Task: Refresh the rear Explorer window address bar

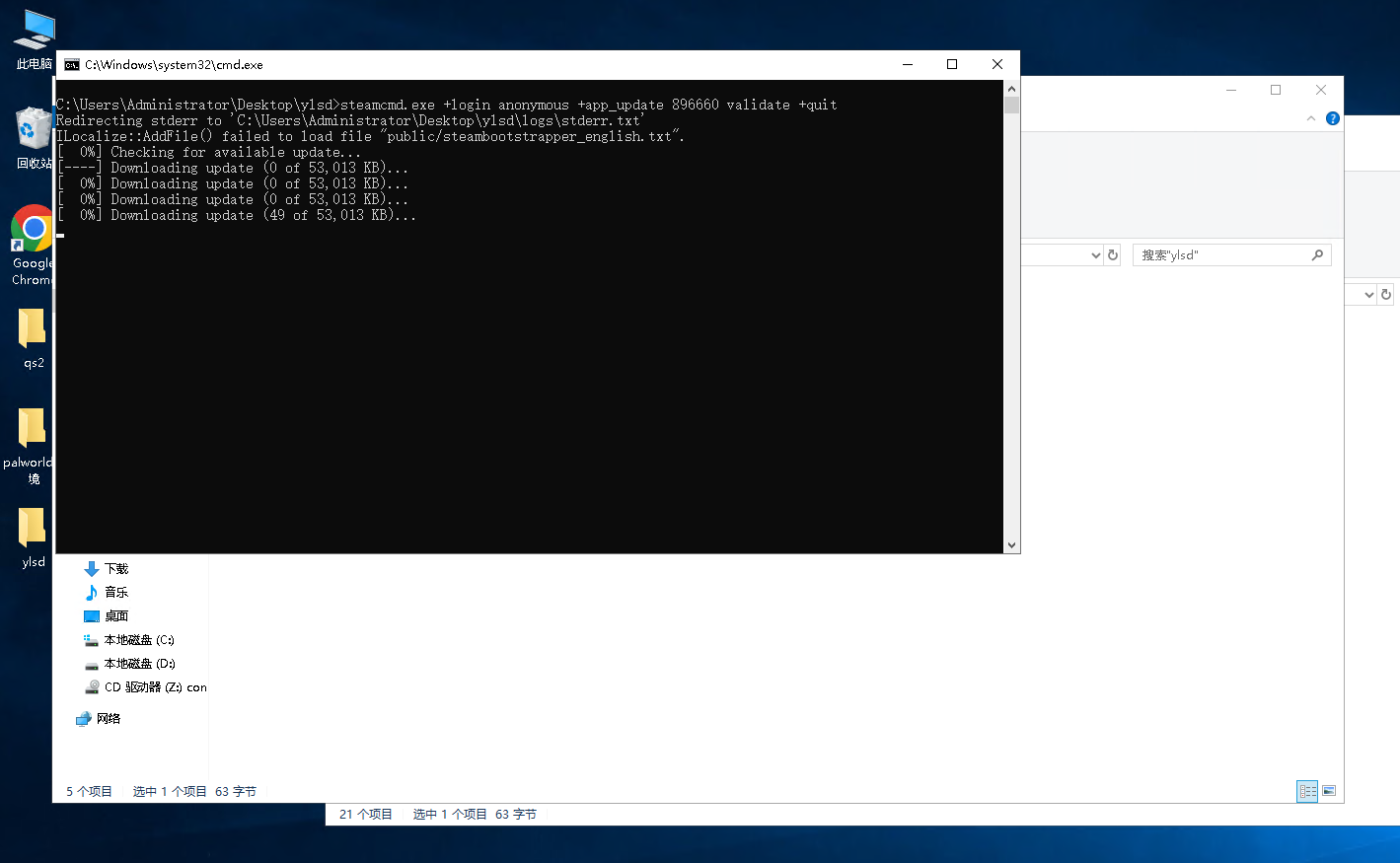Action: point(1386,295)
